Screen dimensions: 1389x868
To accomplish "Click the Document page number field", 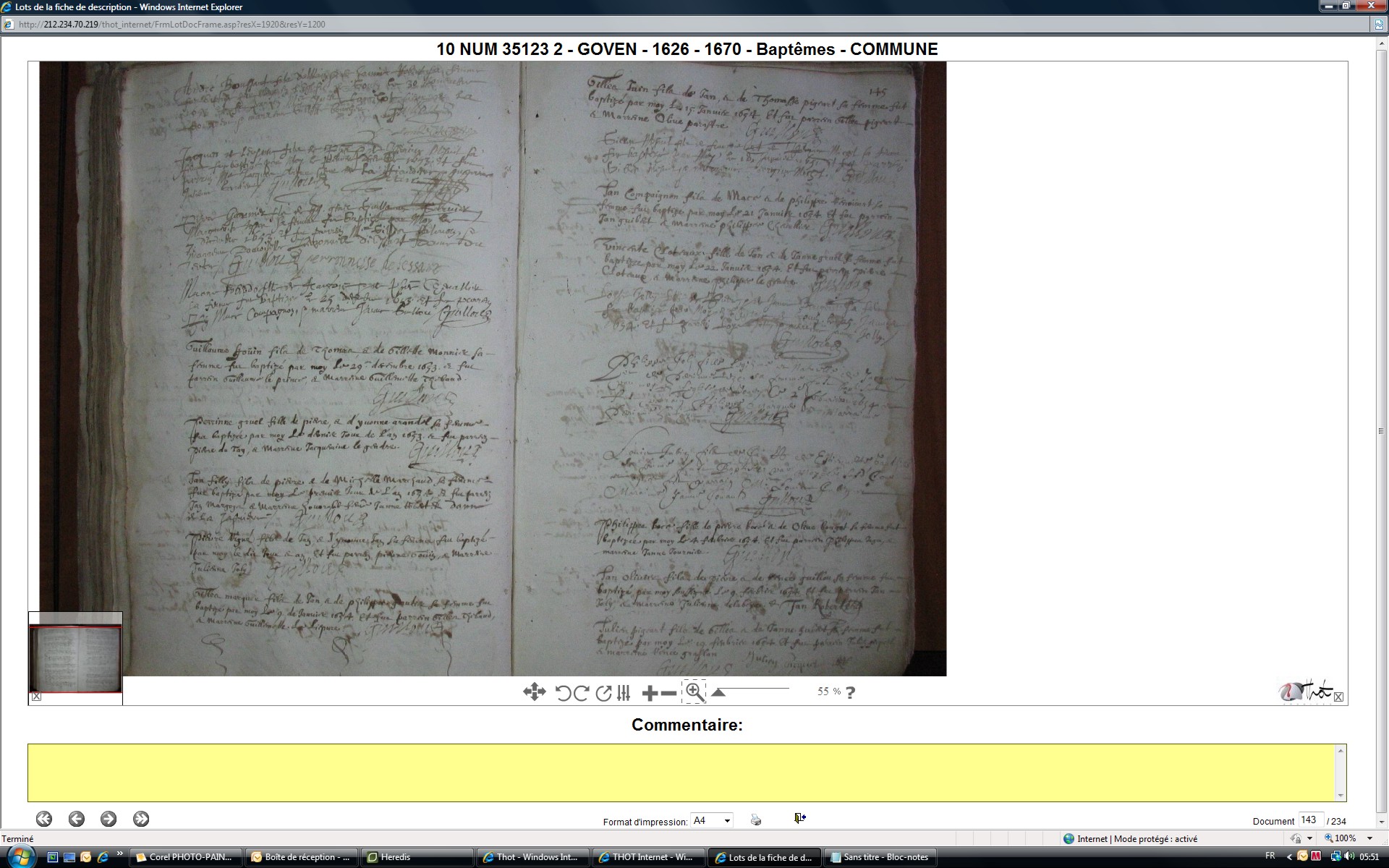I will pos(1310,820).
